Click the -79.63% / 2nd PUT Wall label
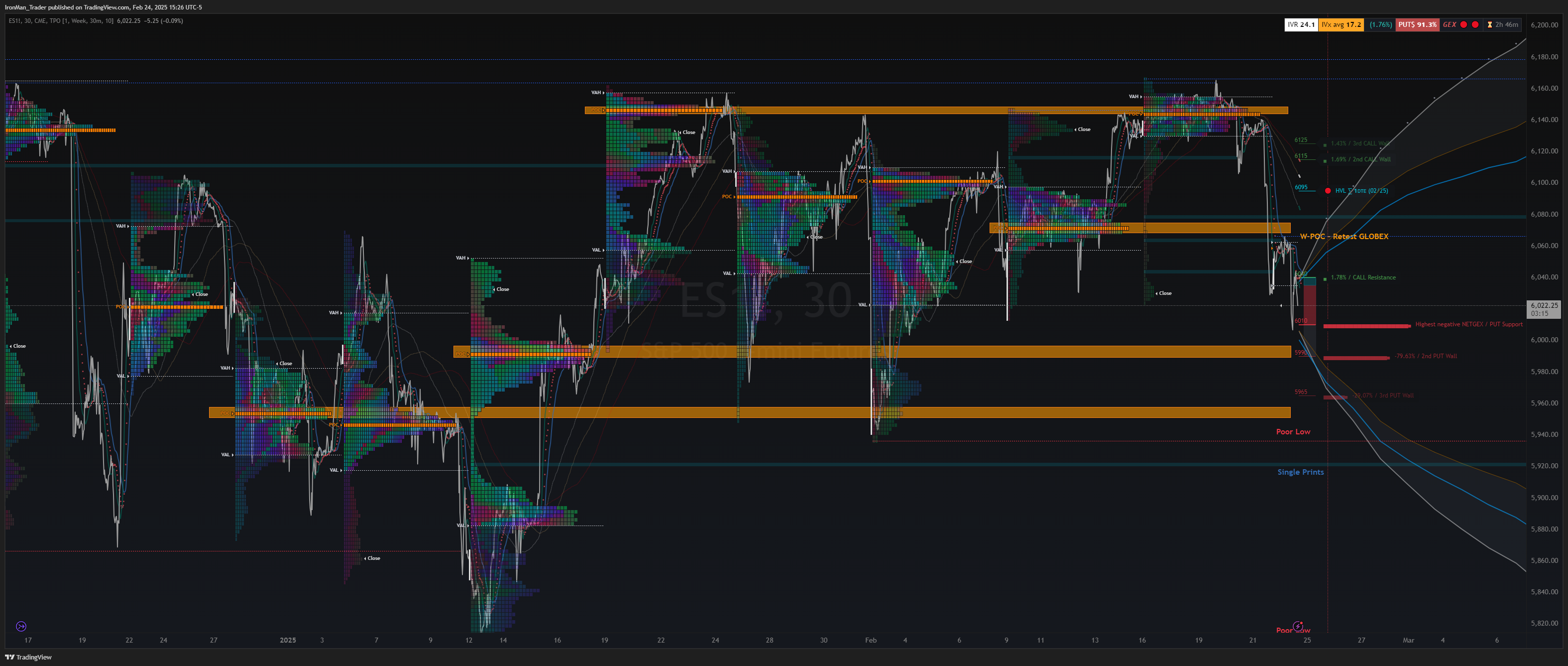The image size is (1568, 666). (1426, 356)
